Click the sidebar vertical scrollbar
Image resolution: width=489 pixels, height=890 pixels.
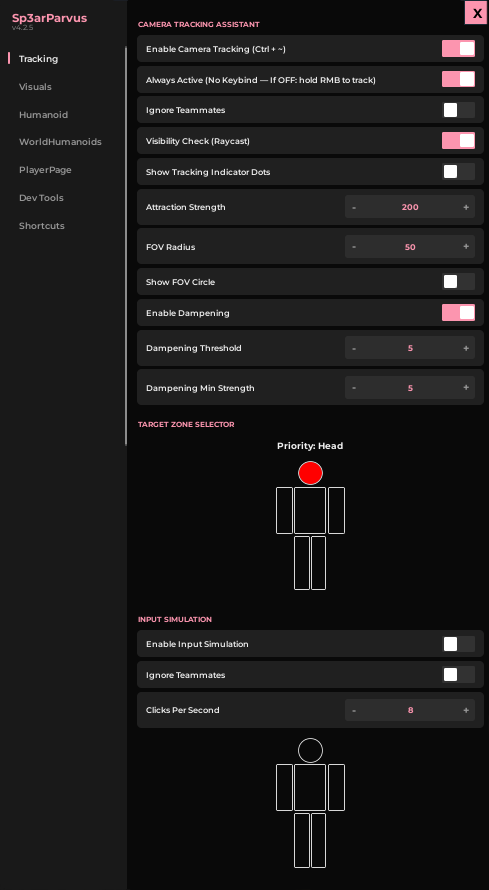pos(126,246)
